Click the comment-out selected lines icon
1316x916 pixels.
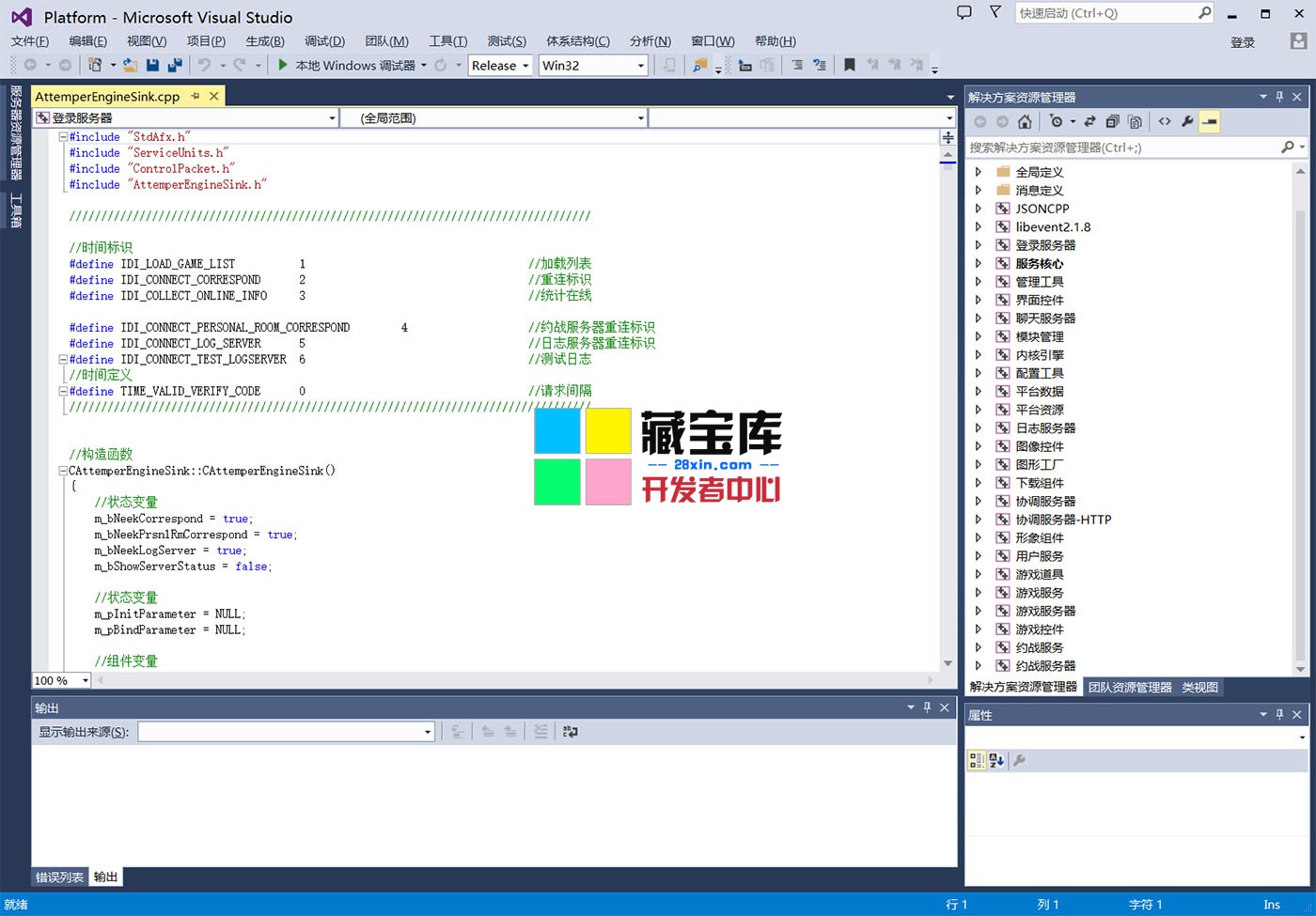797,65
